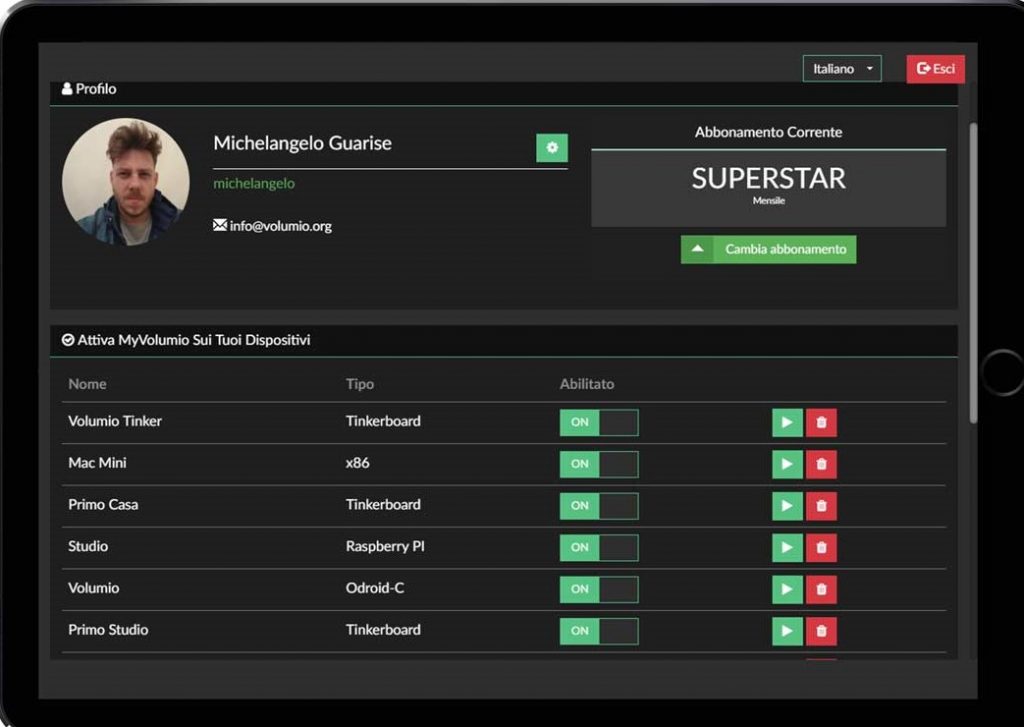This screenshot has width=1024, height=727.
Task: Open the Italiano language dropdown
Action: [x=842, y=69]
